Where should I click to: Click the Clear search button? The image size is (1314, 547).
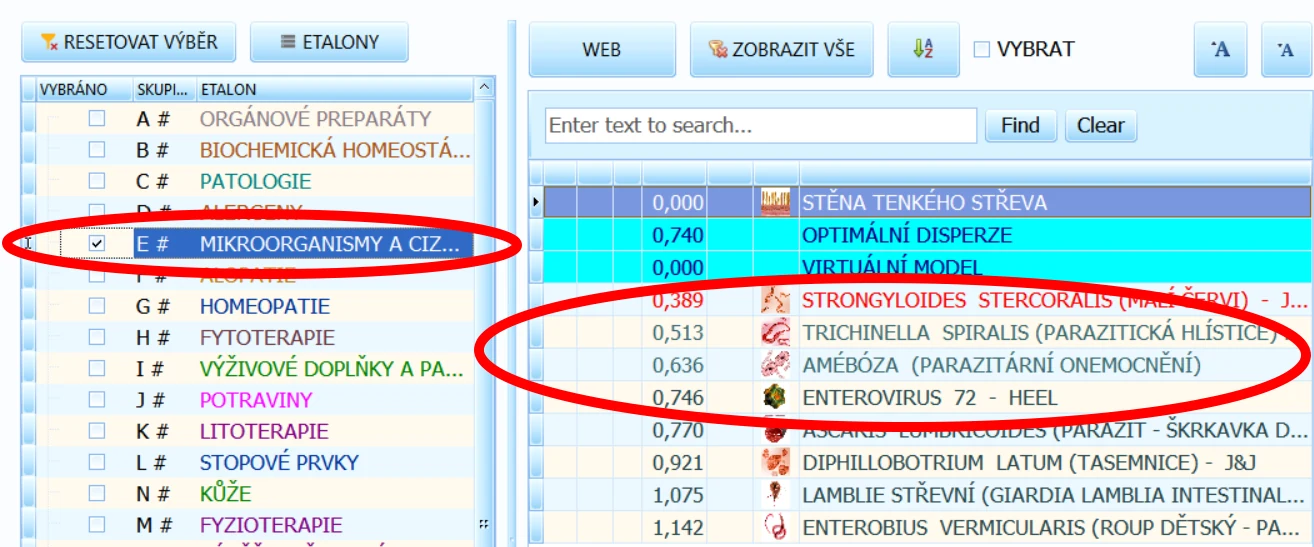[x=1101, y=126]
